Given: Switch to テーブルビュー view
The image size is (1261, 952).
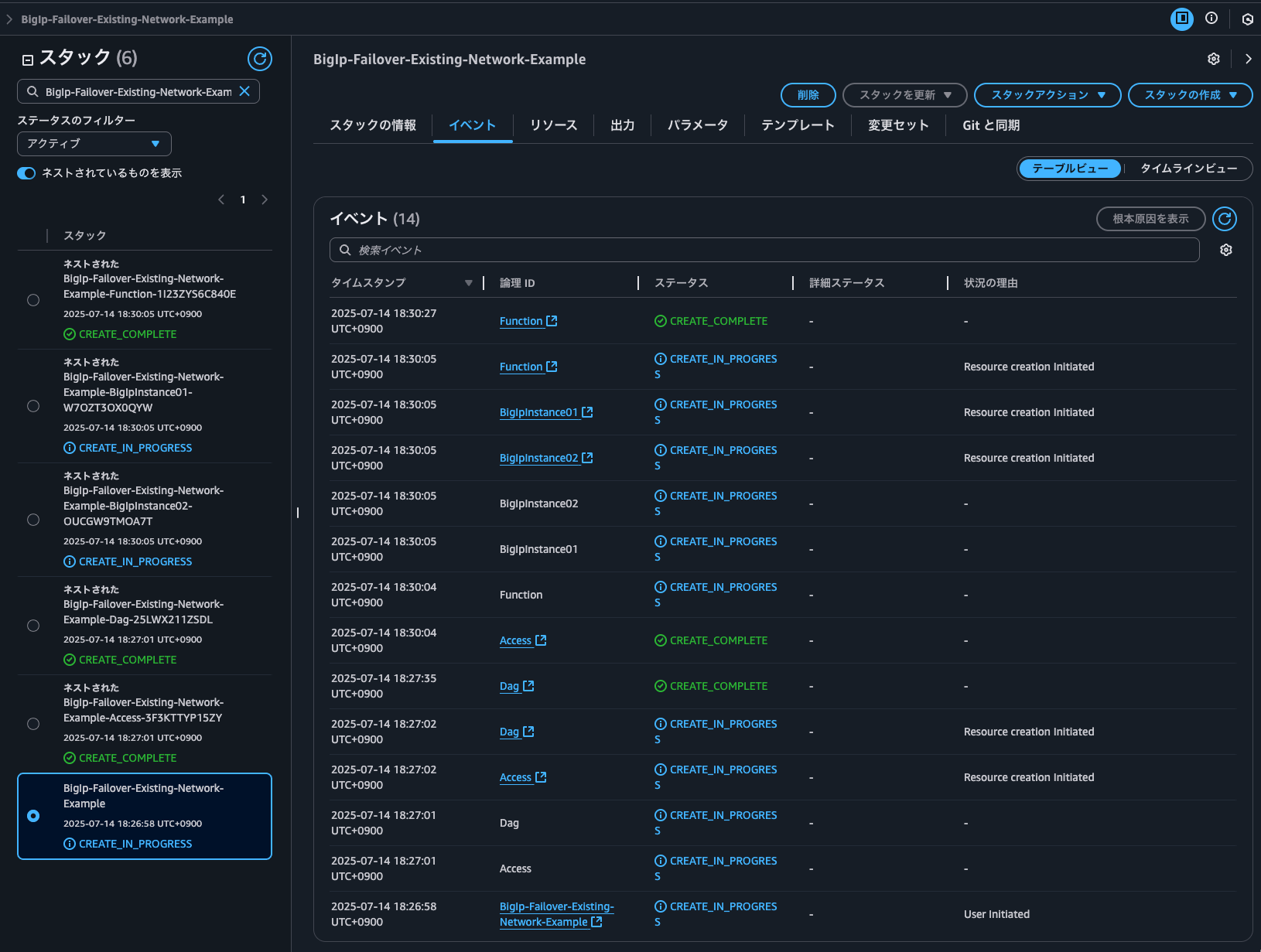Looking at the screenshot, I should coord(1070,169).
